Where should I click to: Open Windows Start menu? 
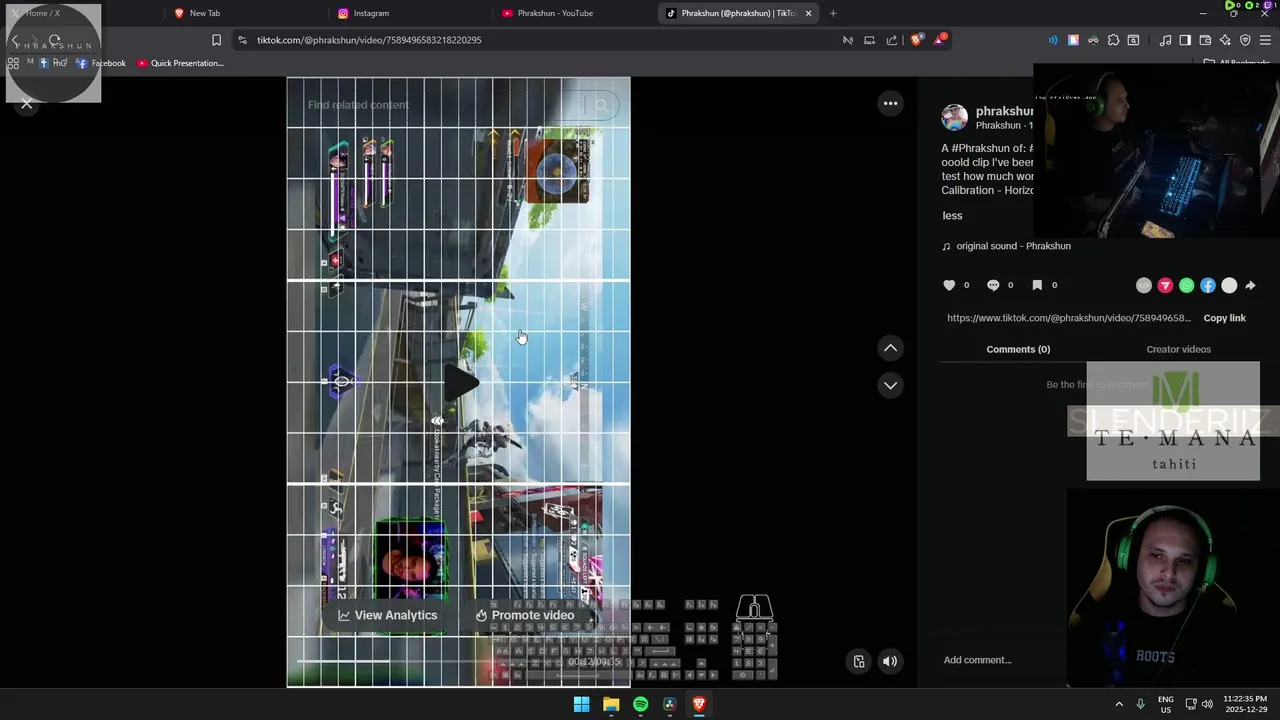(581, 704)
